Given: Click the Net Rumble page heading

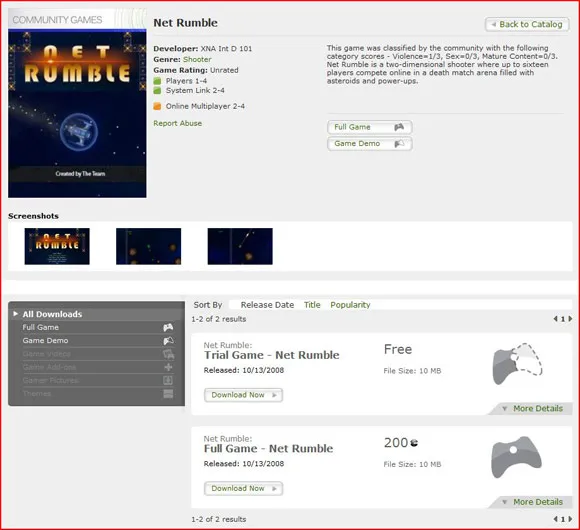Looking at the screenshot, I should pos(185,23).
